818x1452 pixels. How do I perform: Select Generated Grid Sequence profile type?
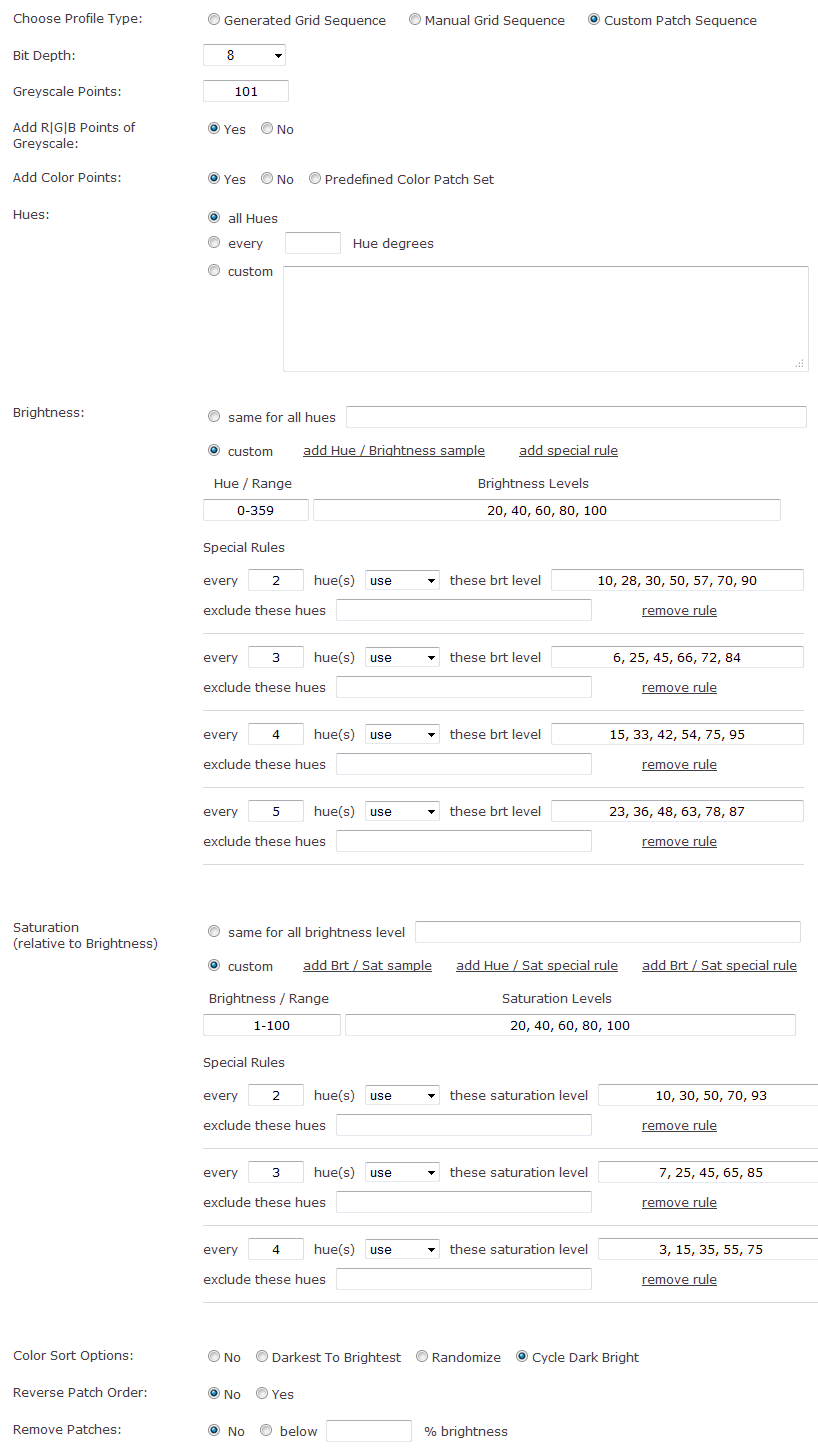(x=214, y=20)
